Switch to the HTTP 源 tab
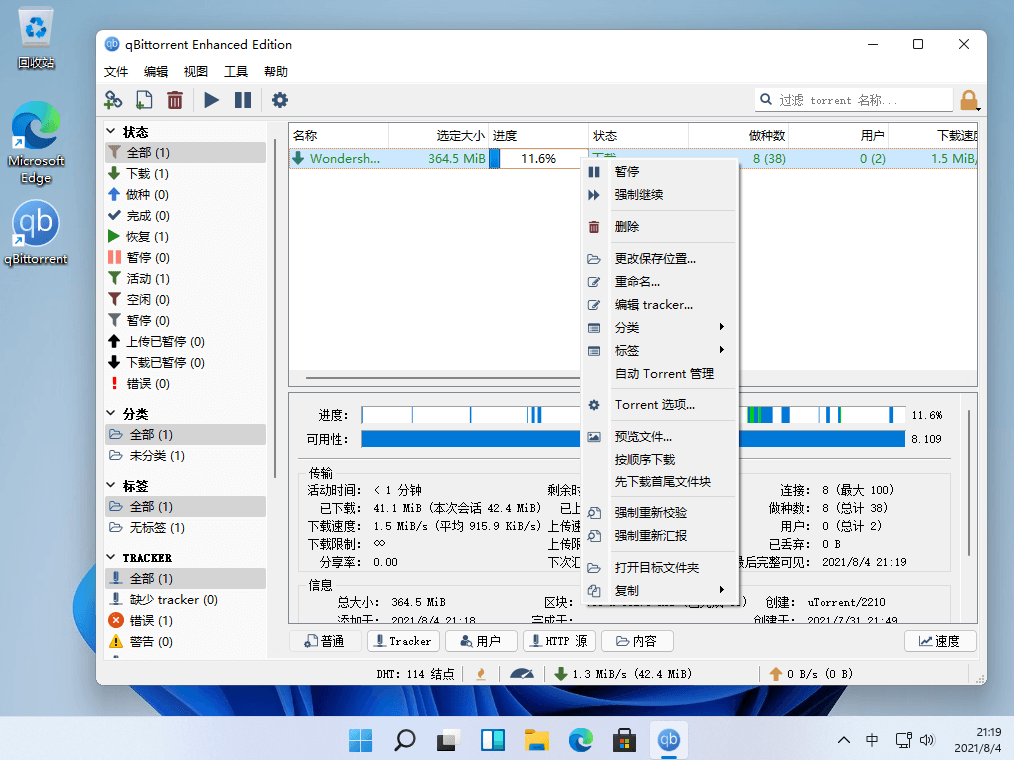Screen dimensions: 1014x760 pos(559,641)
